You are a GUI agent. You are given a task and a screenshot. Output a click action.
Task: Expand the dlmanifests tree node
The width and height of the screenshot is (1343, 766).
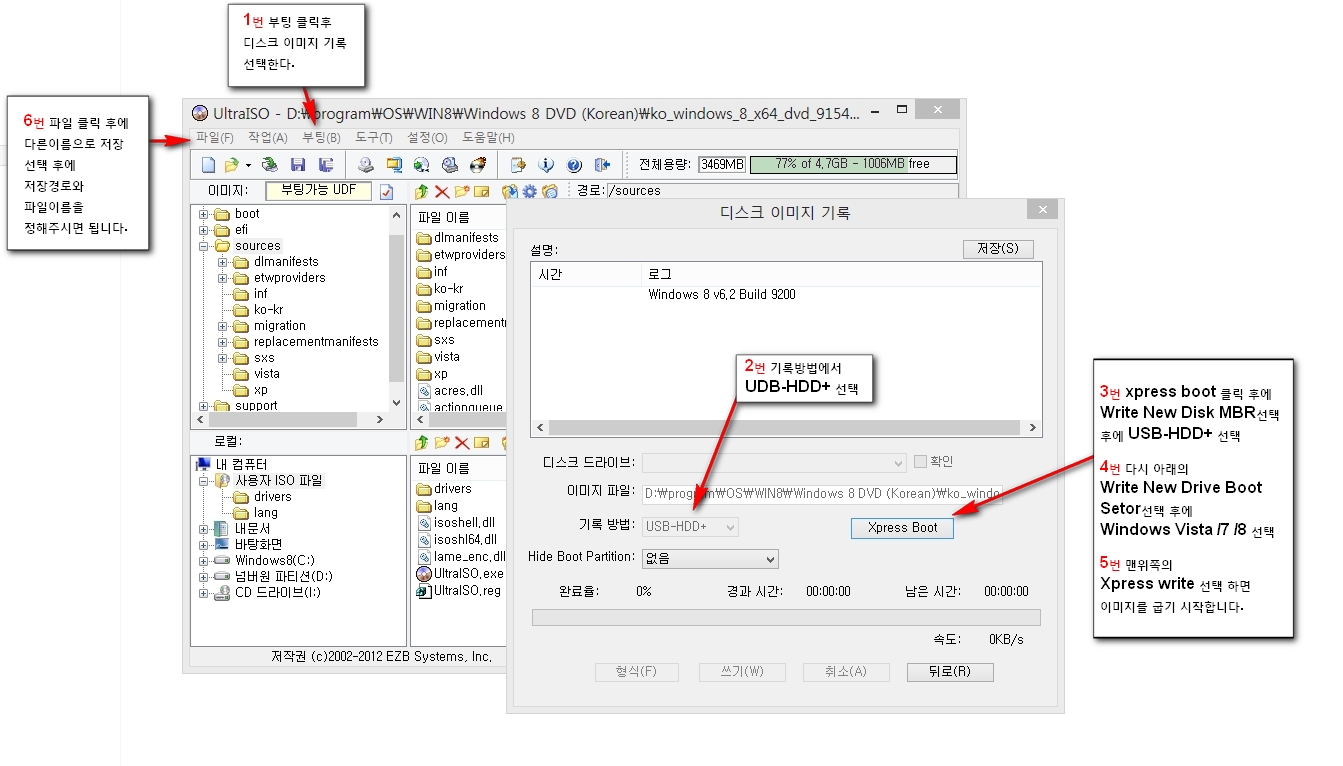223,262
